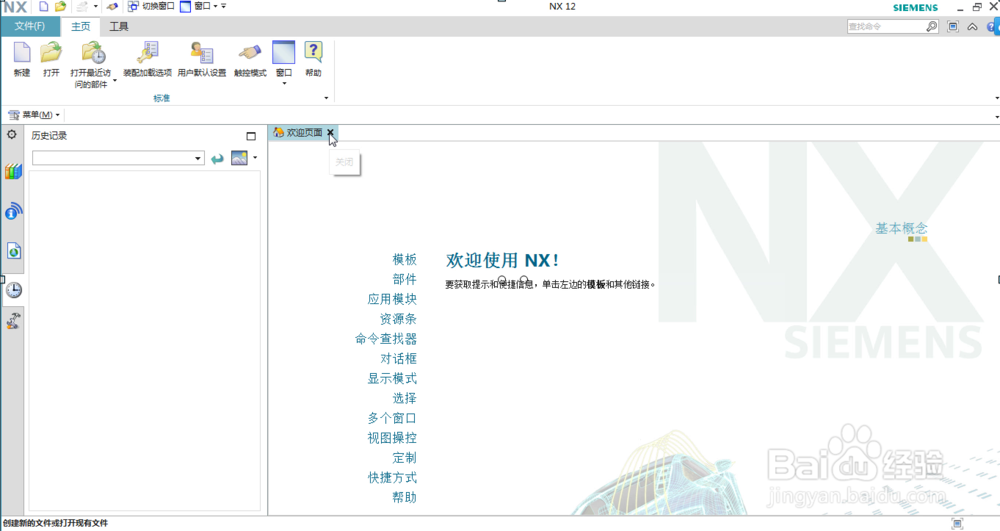Screen dimensions: 1000x531
Task: Open the undo dropdown arrow in title bar
Action: point(96,6)
